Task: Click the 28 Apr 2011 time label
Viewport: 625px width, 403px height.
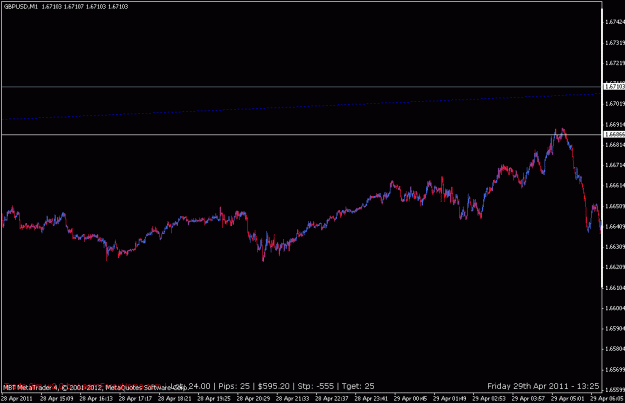Action: 17,398
